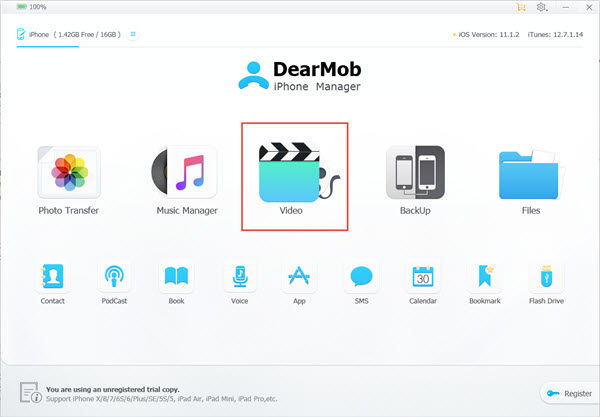This screenshot has width=600, height=417.
Task: Open the BackUp phones icon
Action: [x=415, y=172]
